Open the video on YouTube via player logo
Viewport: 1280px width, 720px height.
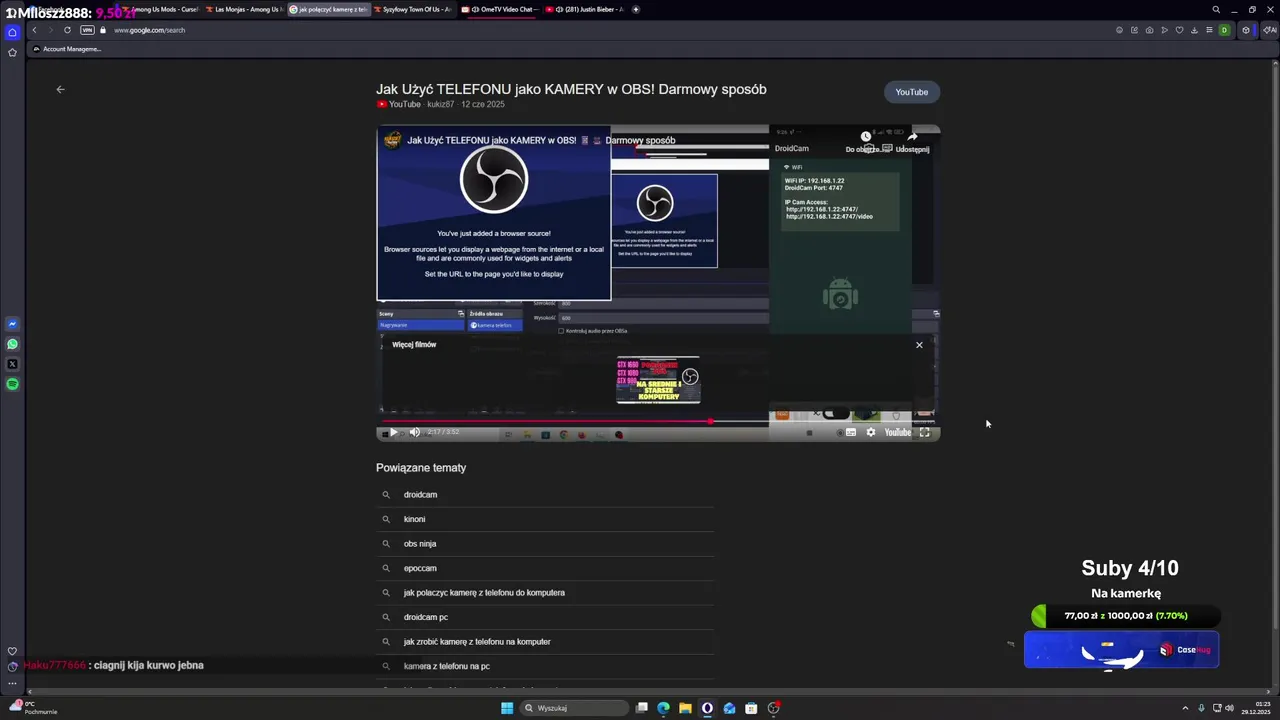[x=898, y=432]
